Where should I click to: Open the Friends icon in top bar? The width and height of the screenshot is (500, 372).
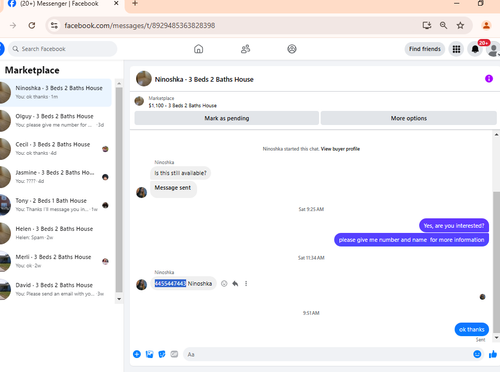245,49
